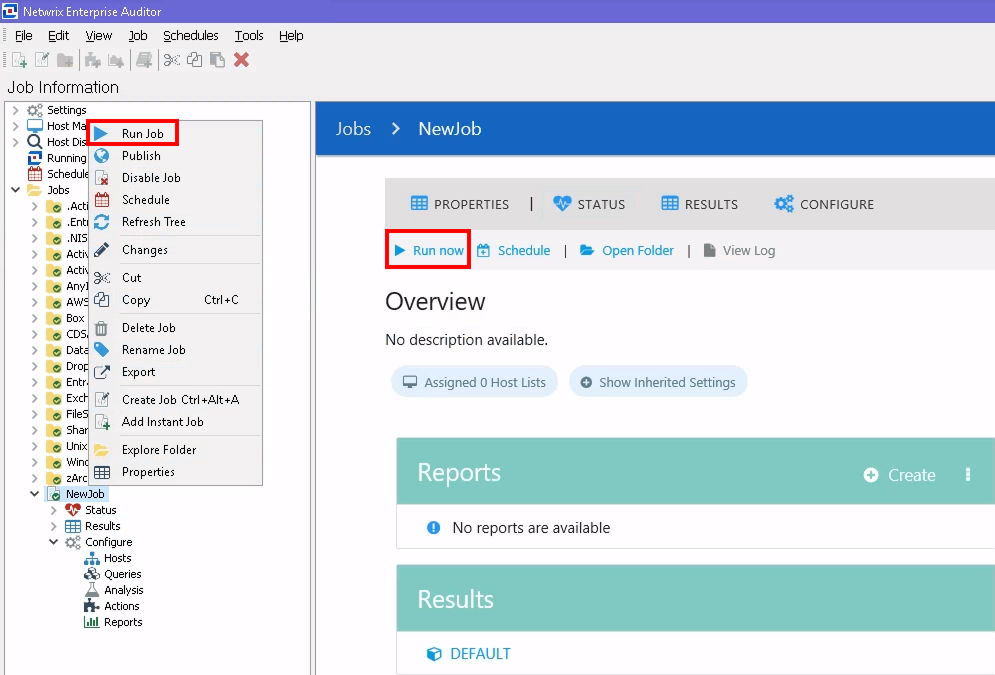
Task: Click the red X delete toolbar icon
Action: [241, 60]
